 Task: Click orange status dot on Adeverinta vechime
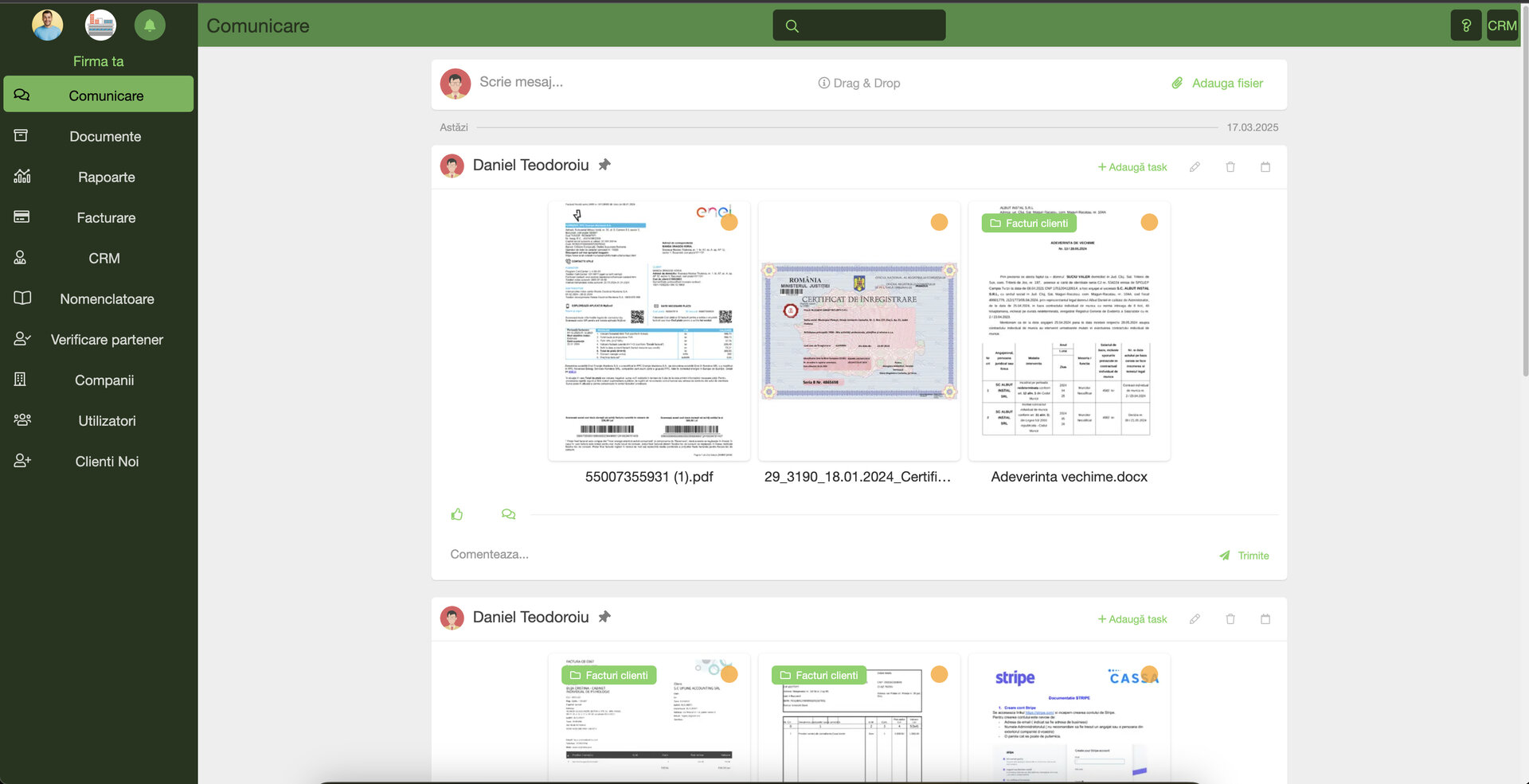point(1149,222)
